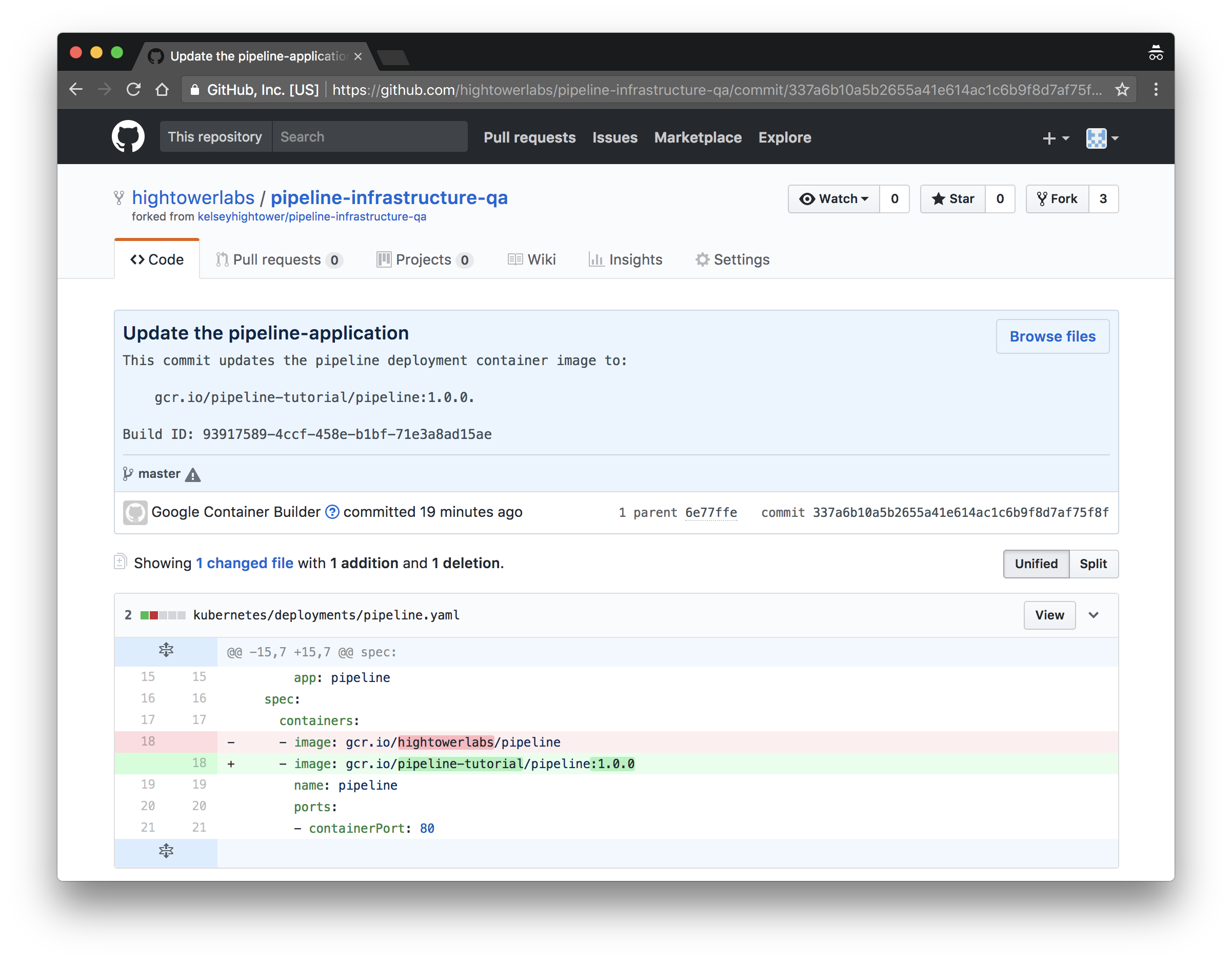
Task: Click the browser forward arrow
Action: point(105,90)
